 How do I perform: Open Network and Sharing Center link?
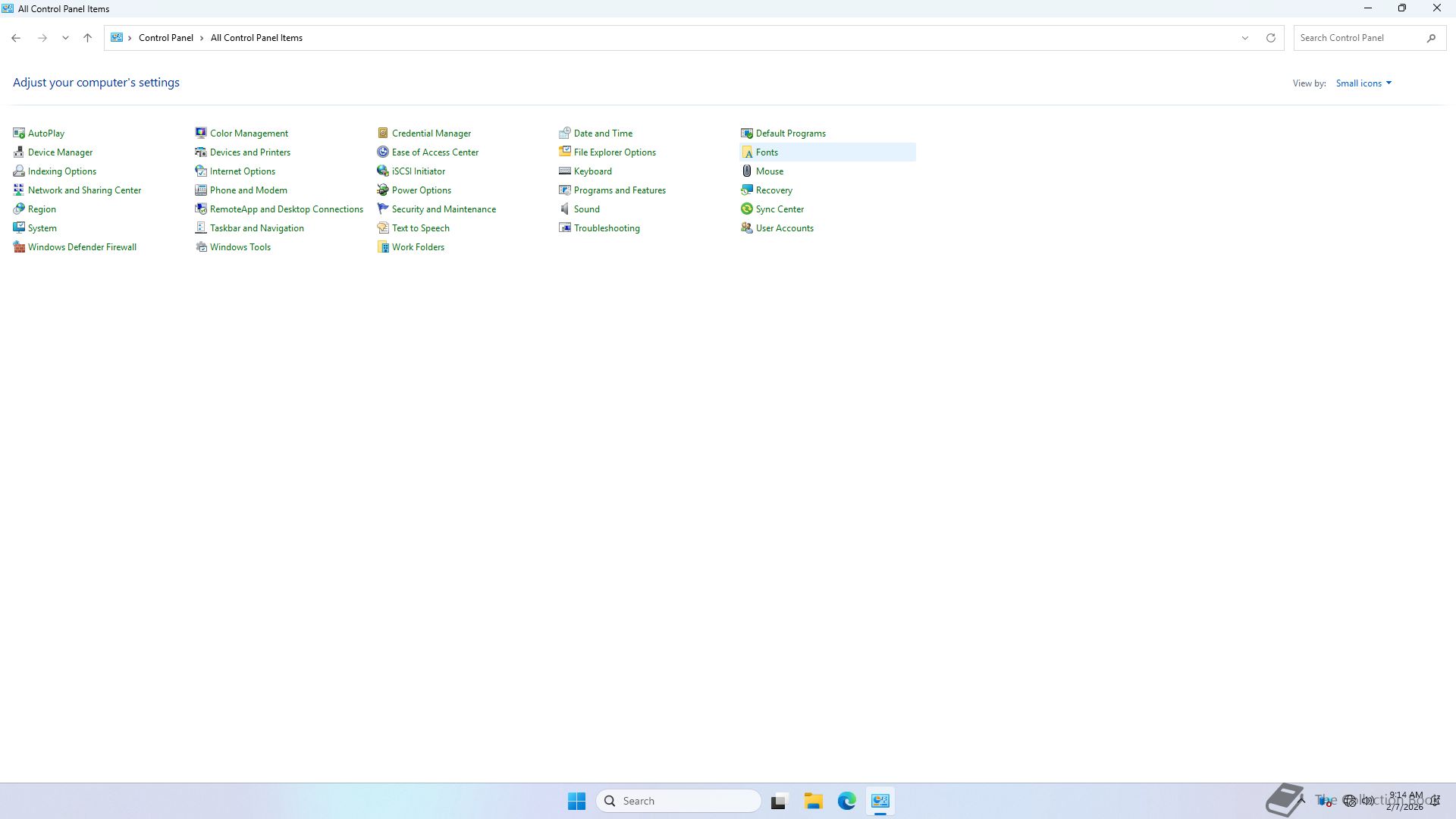84,190
